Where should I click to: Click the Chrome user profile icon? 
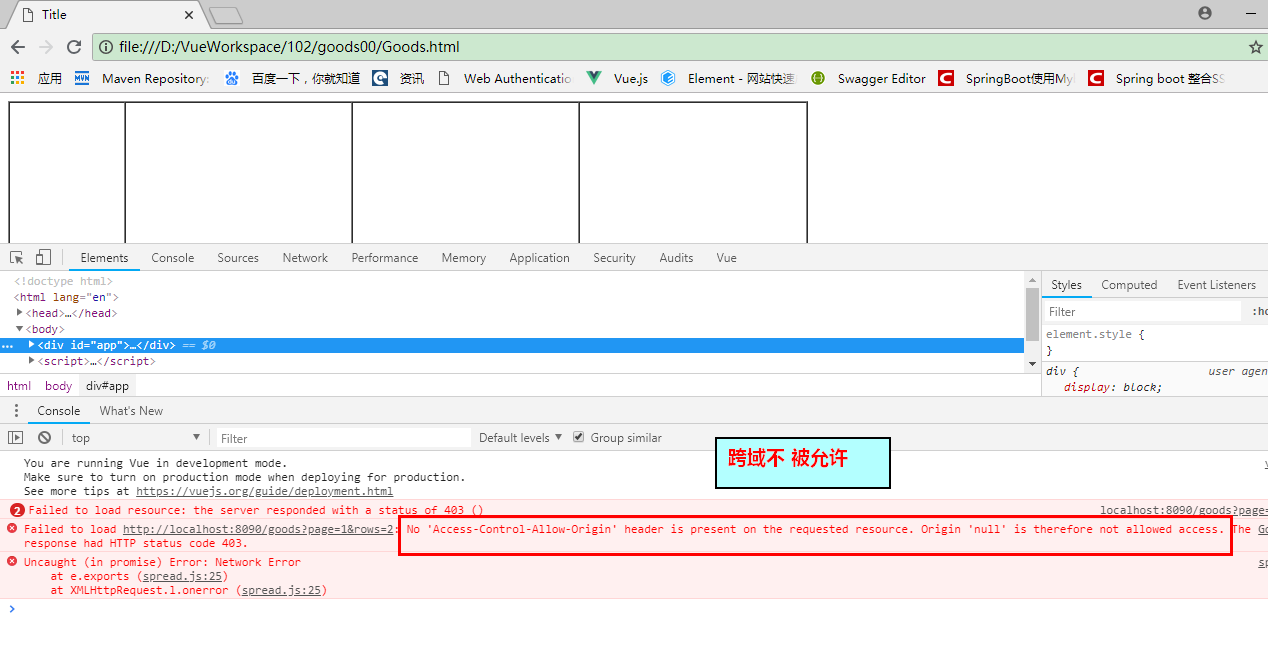[x=1205, y=13]
